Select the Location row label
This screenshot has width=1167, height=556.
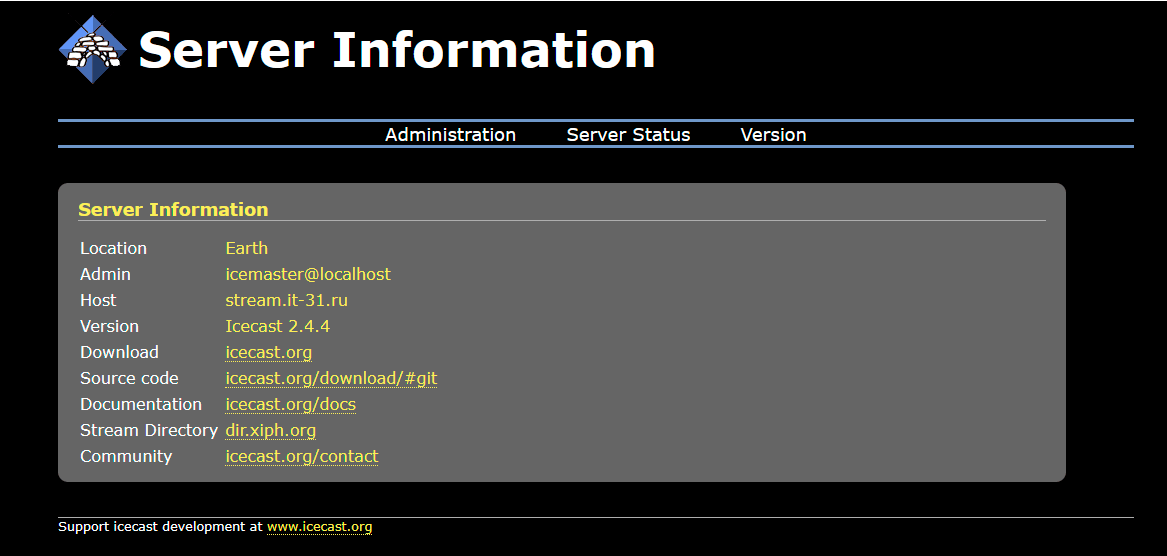pos(113,249)
